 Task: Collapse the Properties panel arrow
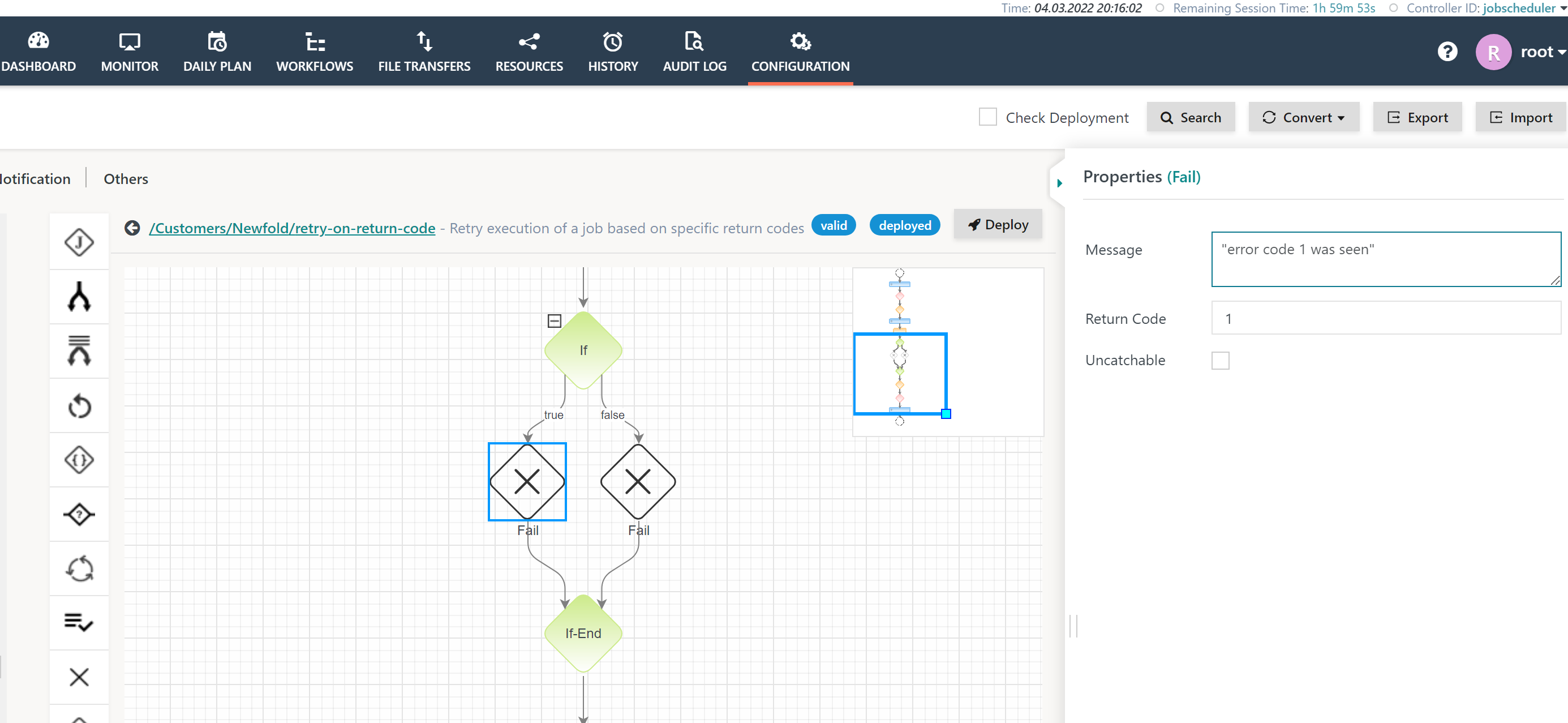point(1059,183)
